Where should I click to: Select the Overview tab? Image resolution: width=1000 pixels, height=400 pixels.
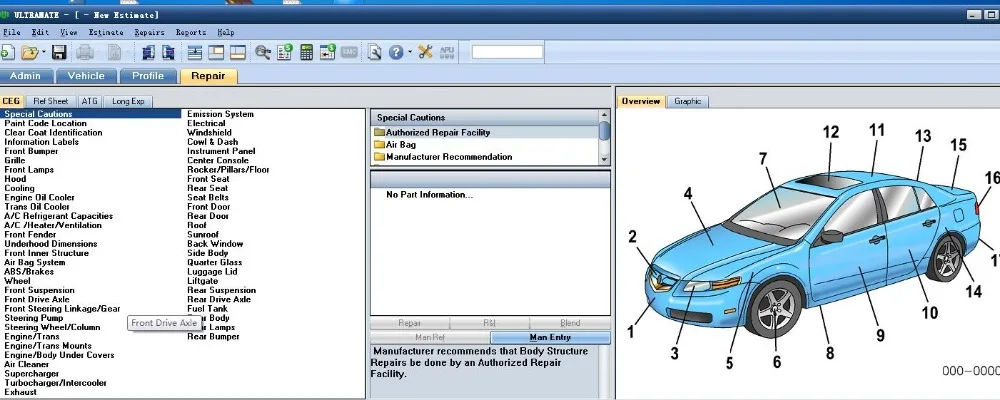pos(641,101)
